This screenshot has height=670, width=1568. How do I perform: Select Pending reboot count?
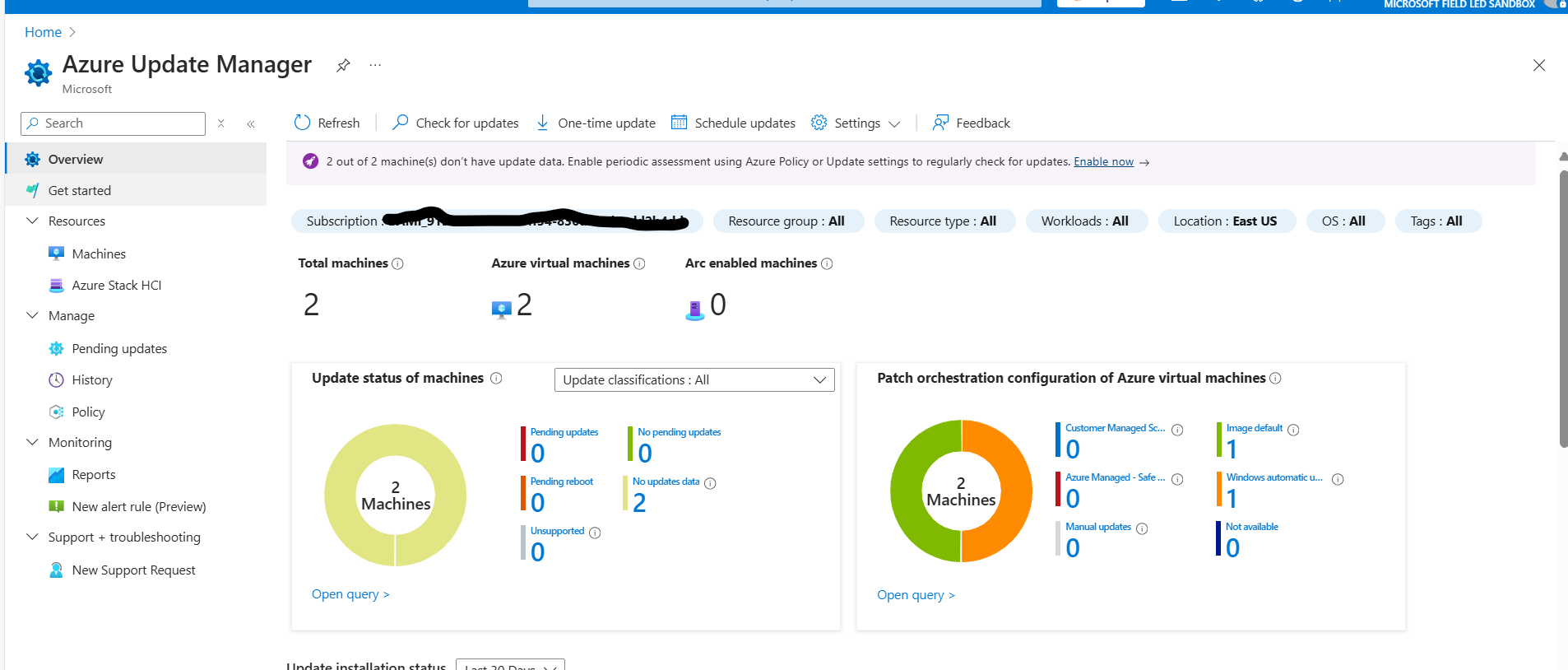[537, 503]
